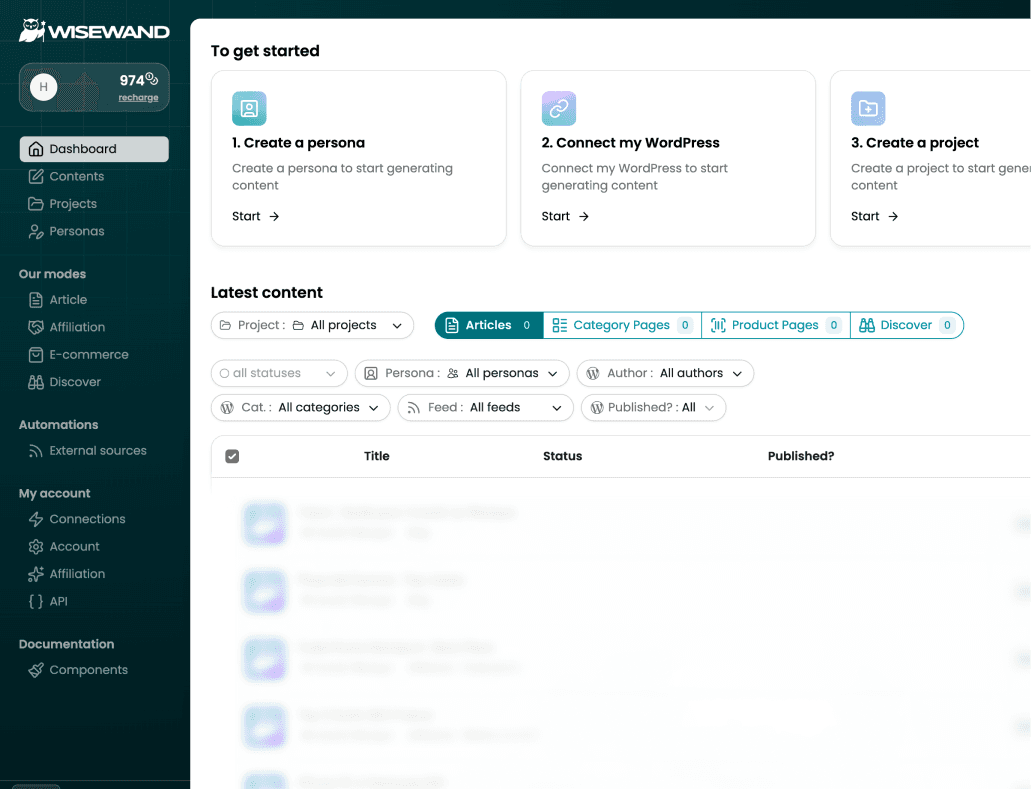Click the External sources automation icon
Screen dimensions: 1031x789
click(36, 450)
